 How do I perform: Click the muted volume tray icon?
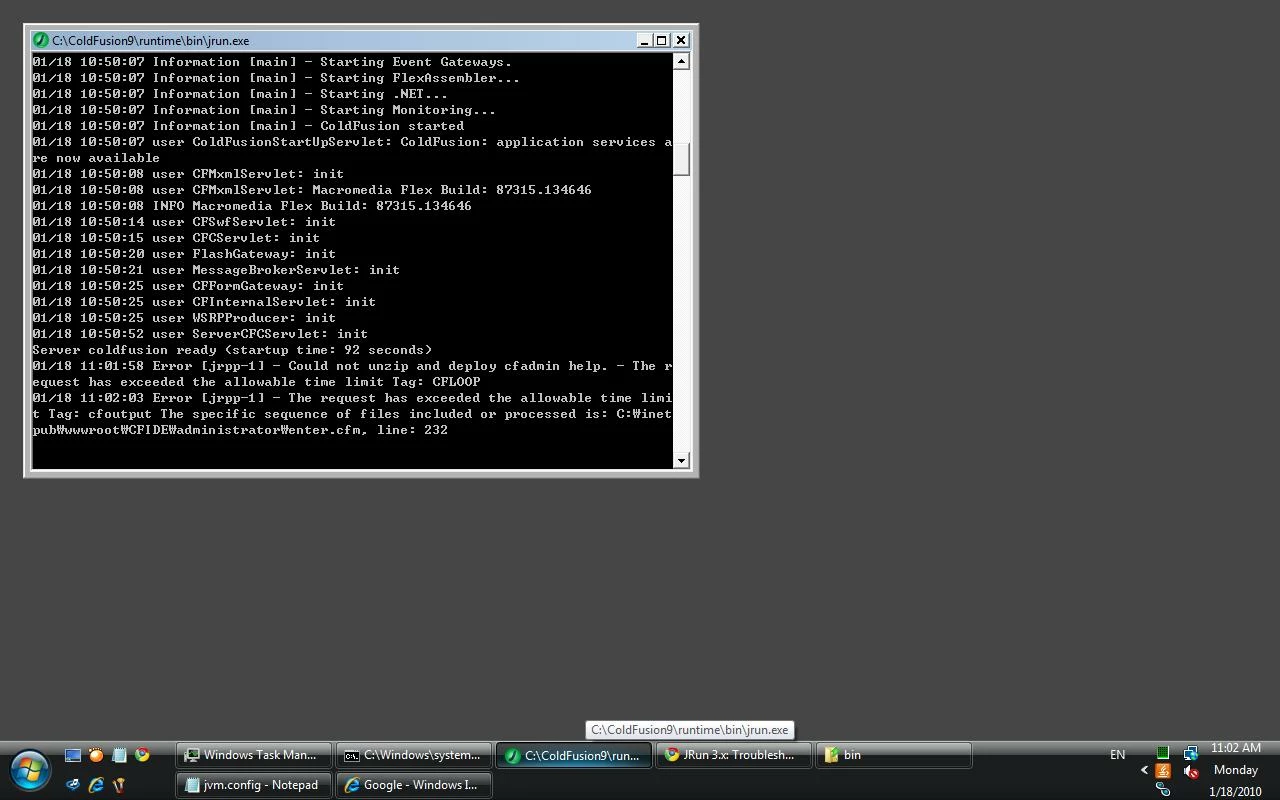(1190, 771)
